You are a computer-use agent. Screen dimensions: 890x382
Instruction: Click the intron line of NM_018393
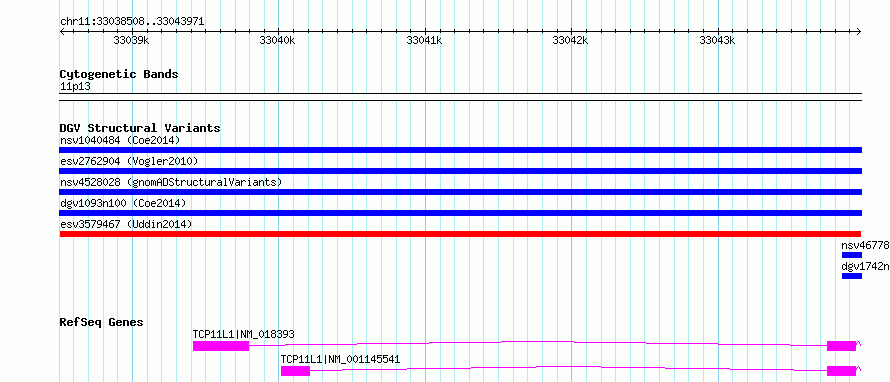[x=538, y=342]
